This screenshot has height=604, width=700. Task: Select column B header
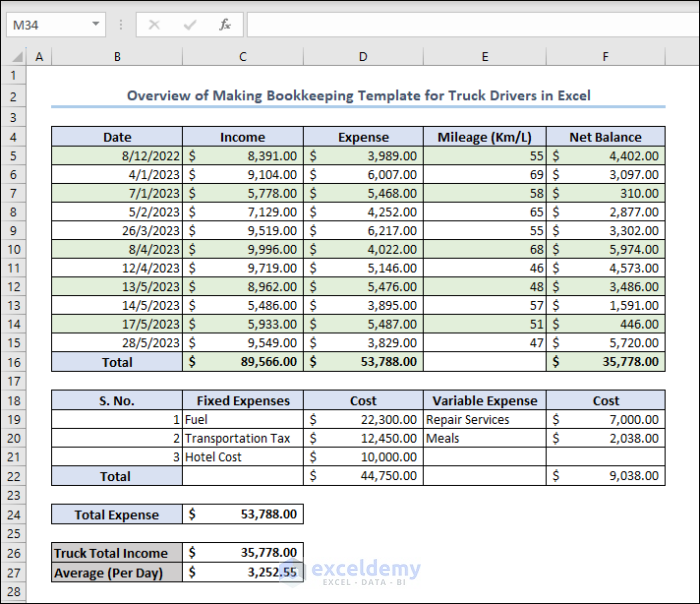tap(117, 57)
